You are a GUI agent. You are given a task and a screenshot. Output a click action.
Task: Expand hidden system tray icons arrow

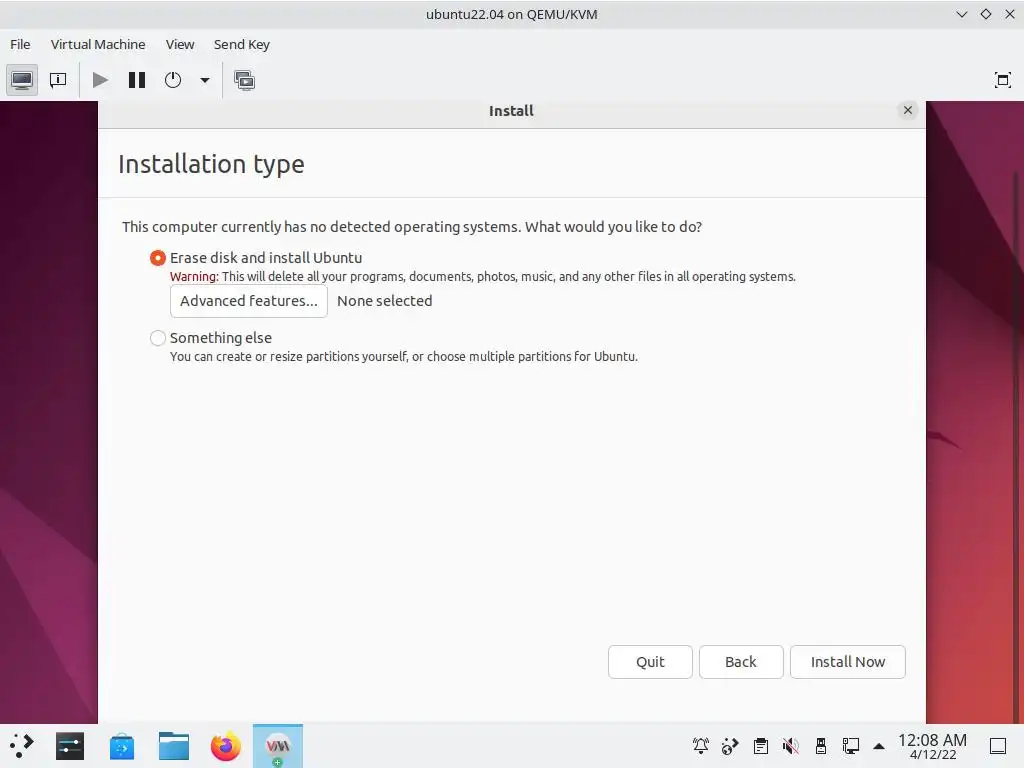pyautogui.click(x=879, y=746)
